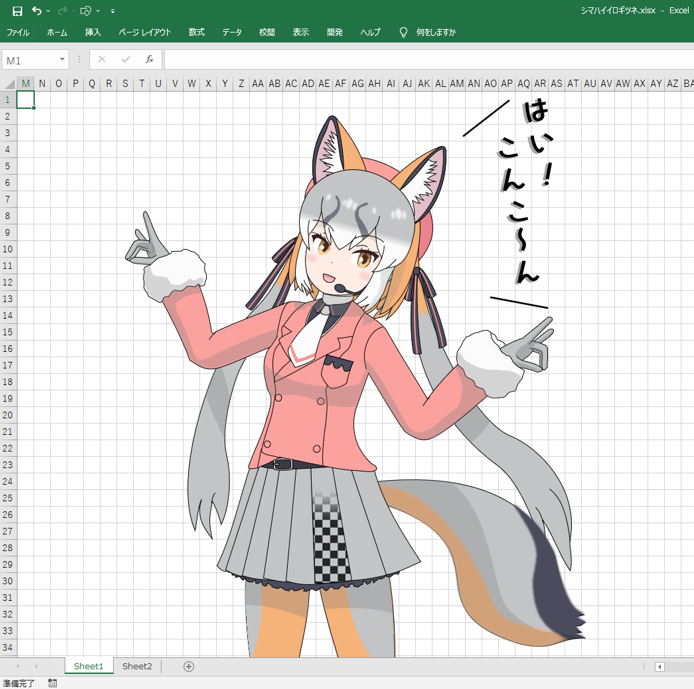Click inside the formula bar input
This screenshot has height=689, width=694.
[429, 60]
